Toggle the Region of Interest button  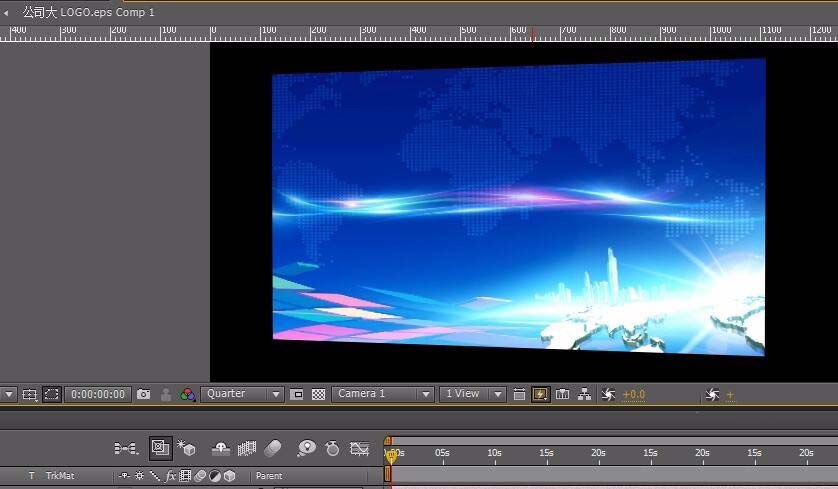tap(297, 394)
